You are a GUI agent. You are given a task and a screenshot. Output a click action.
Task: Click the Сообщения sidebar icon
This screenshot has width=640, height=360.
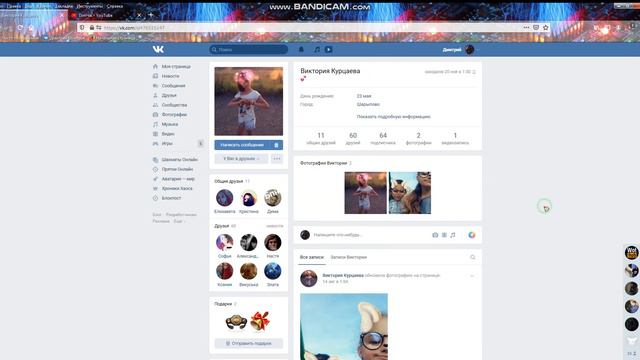pos(155,86)
